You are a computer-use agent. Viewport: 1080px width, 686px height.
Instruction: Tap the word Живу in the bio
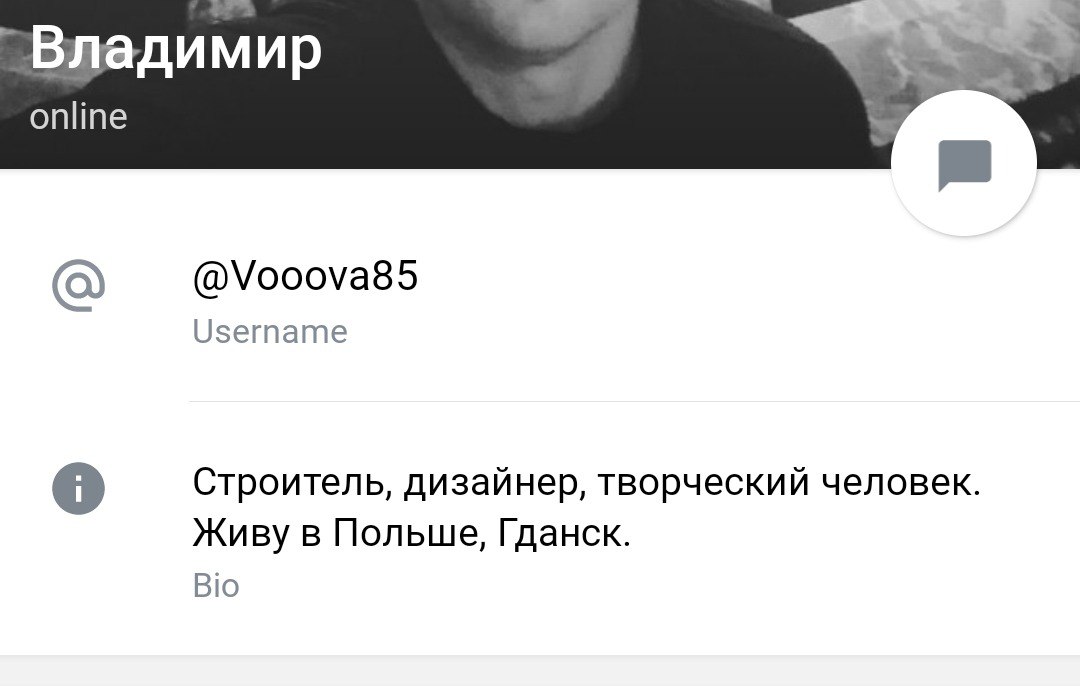click(241, 533)
